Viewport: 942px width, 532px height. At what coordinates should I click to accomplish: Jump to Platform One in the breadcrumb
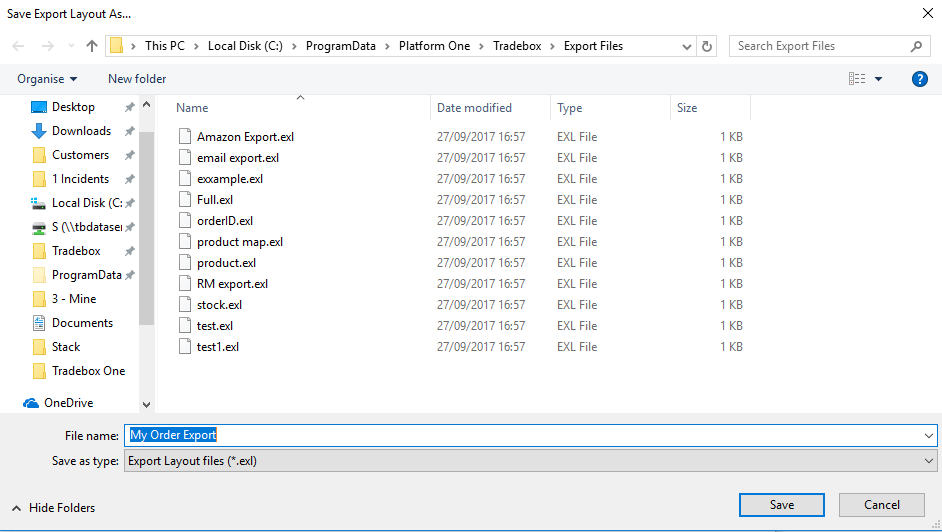(x=434, y=46)
